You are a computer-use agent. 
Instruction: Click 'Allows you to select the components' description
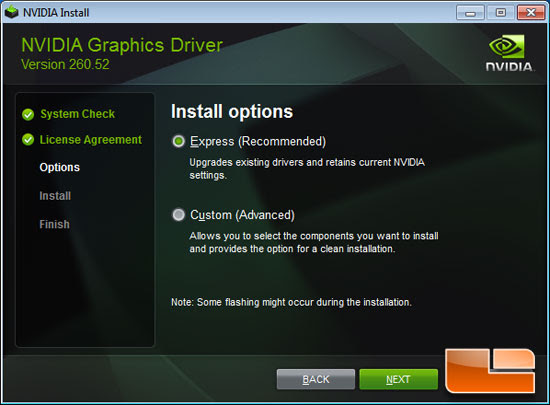tap(314, 242)
